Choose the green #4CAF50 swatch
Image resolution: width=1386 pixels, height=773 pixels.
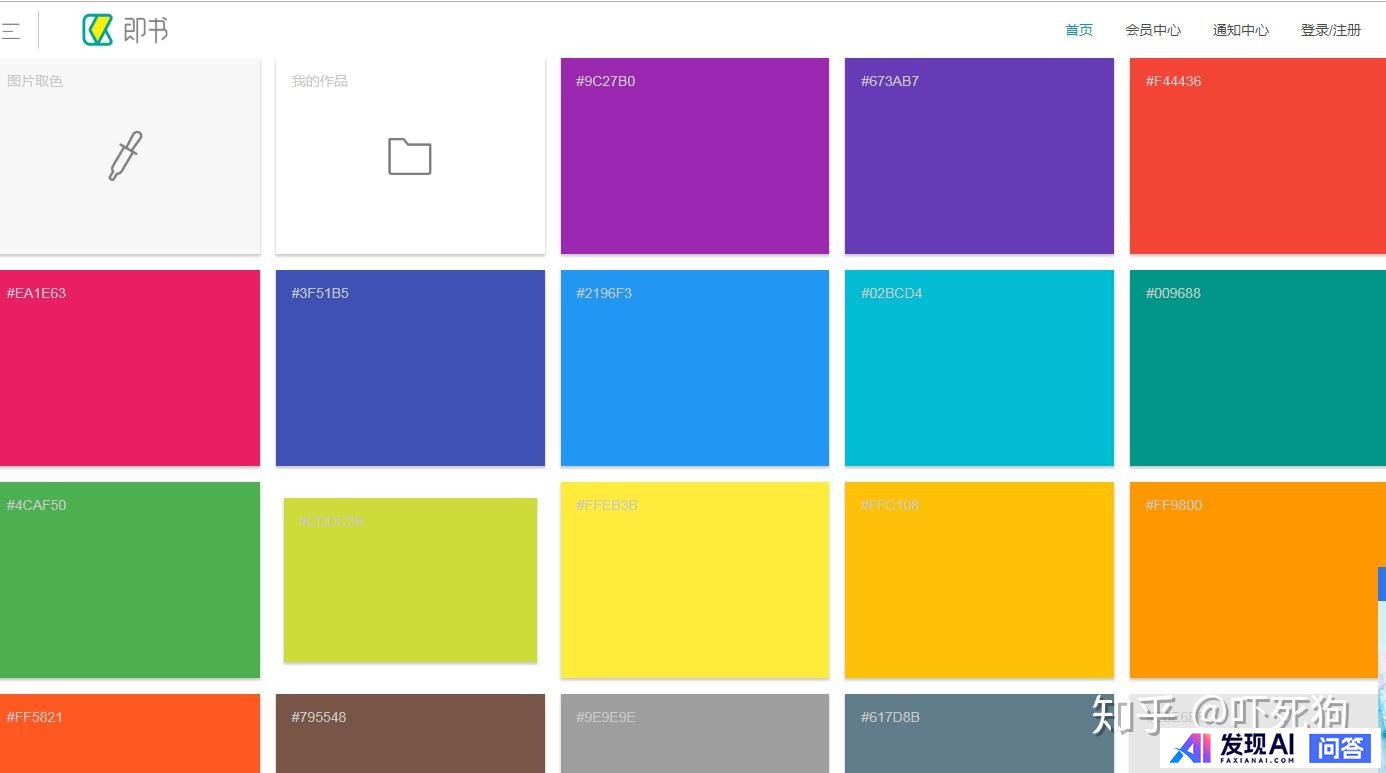coord(129,580)
